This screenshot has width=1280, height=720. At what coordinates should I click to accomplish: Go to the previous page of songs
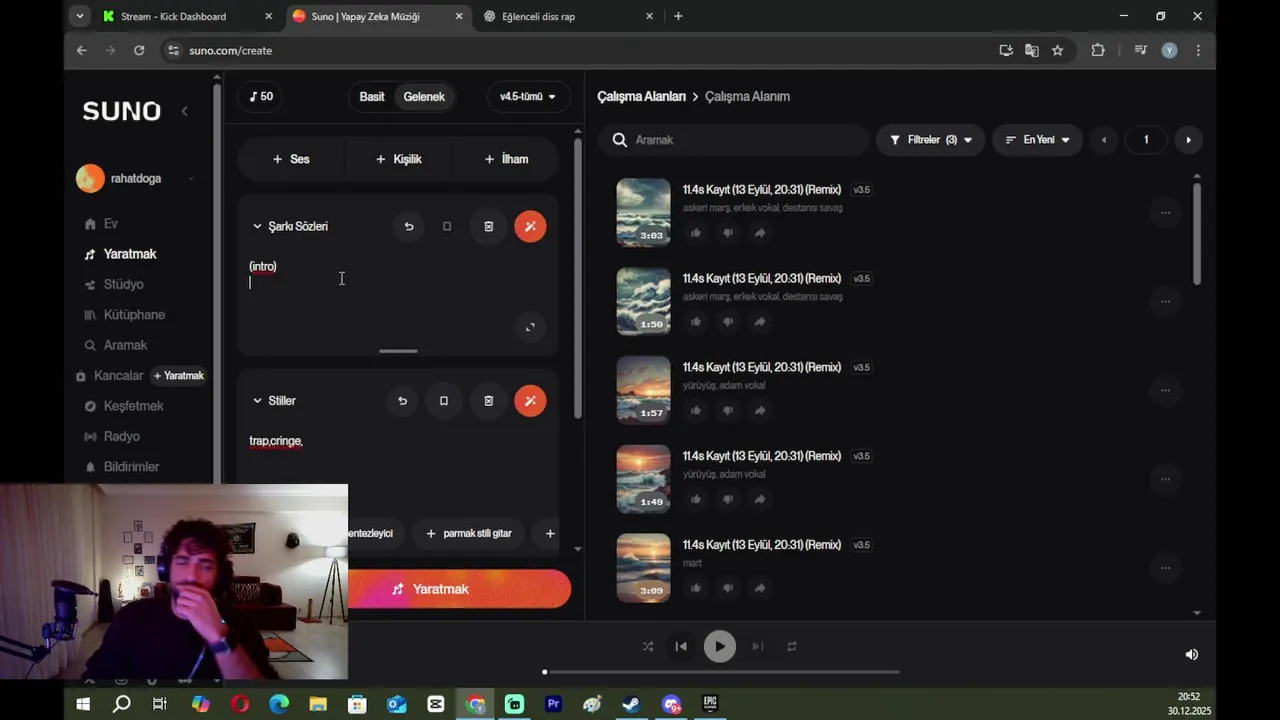(x=1104, y=140)
